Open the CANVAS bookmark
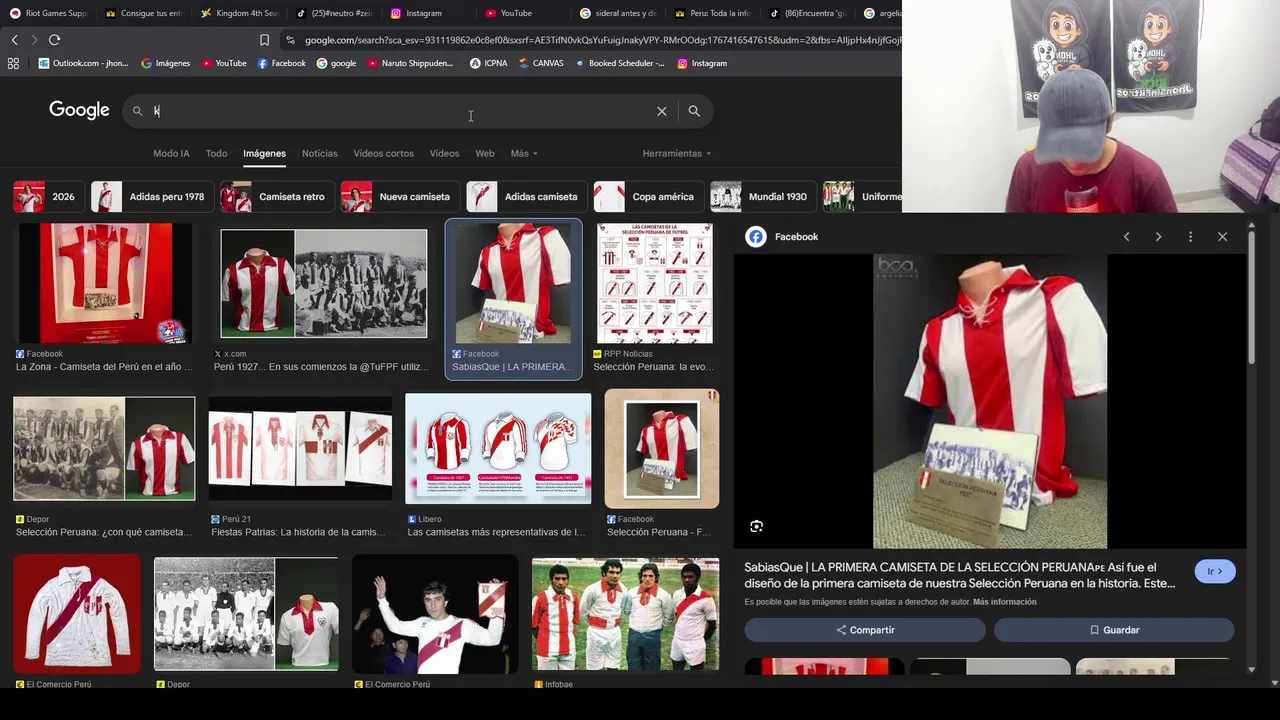This screenshot has width=1280, height=720. [541, 63]
